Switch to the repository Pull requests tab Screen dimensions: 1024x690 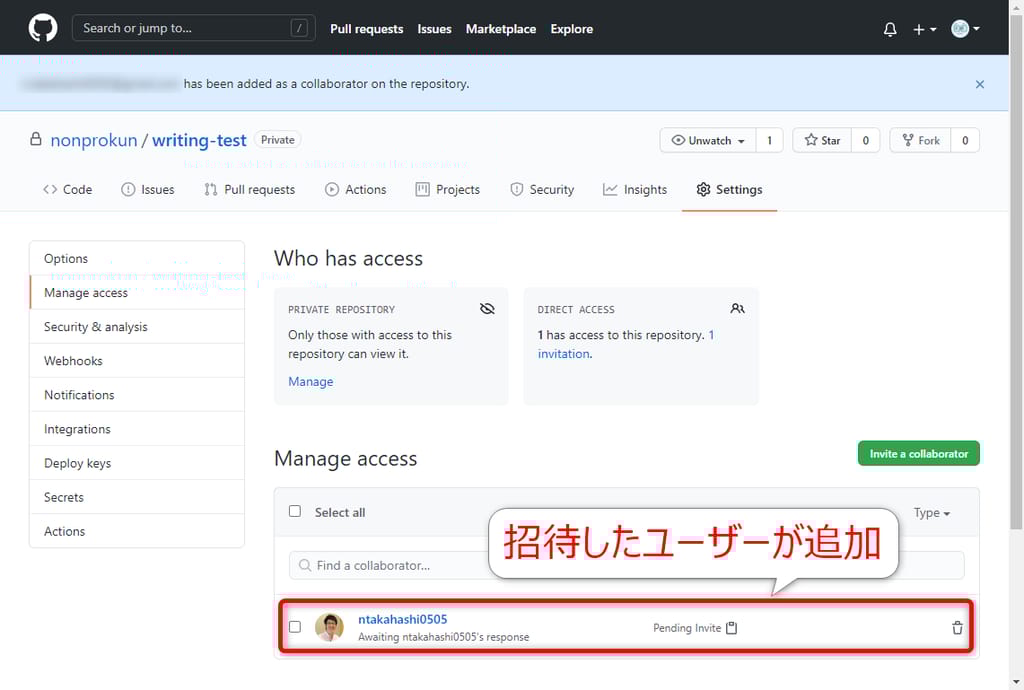point(249,189)
